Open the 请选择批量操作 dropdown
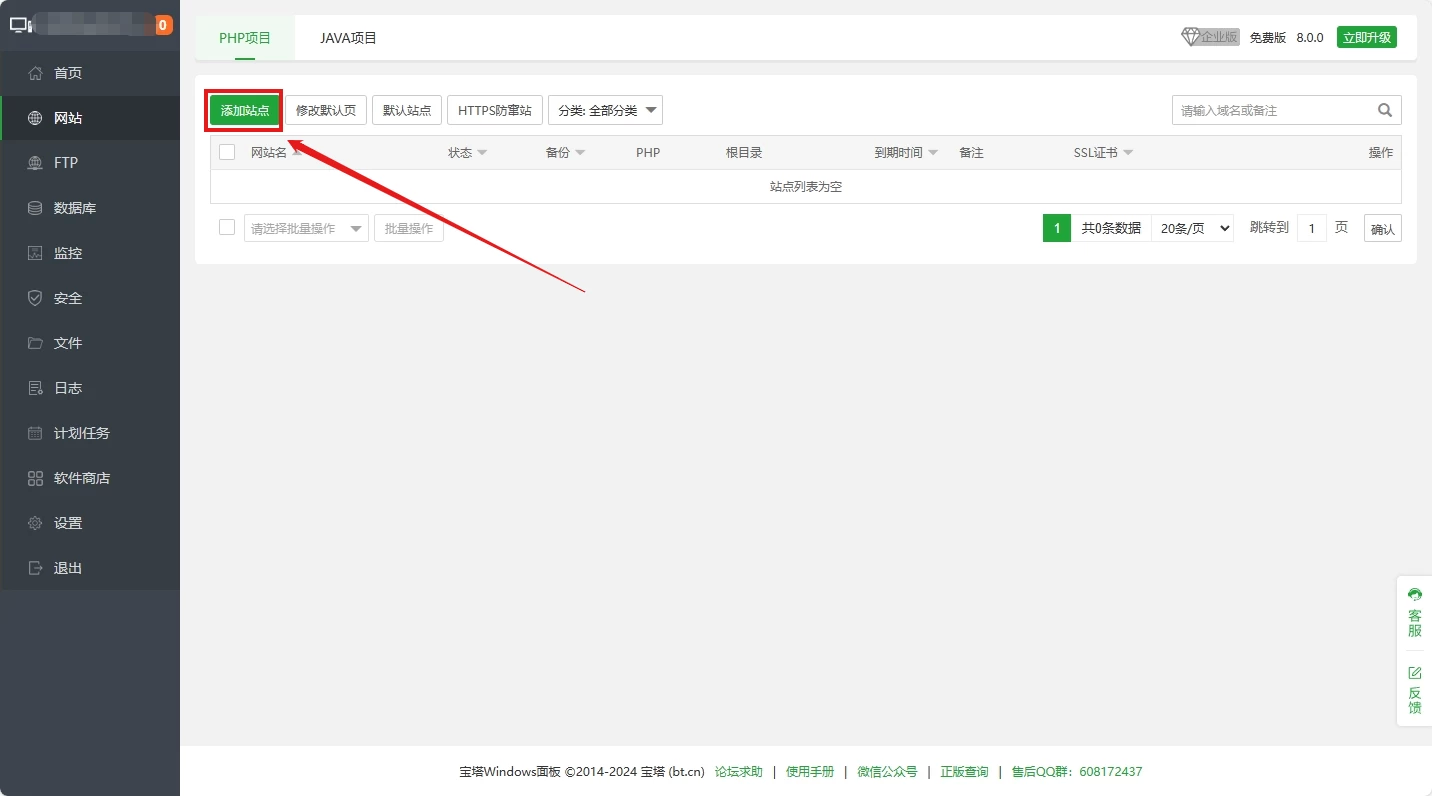The height and width of the screenshot is (796, 1432). click(306, 228)
